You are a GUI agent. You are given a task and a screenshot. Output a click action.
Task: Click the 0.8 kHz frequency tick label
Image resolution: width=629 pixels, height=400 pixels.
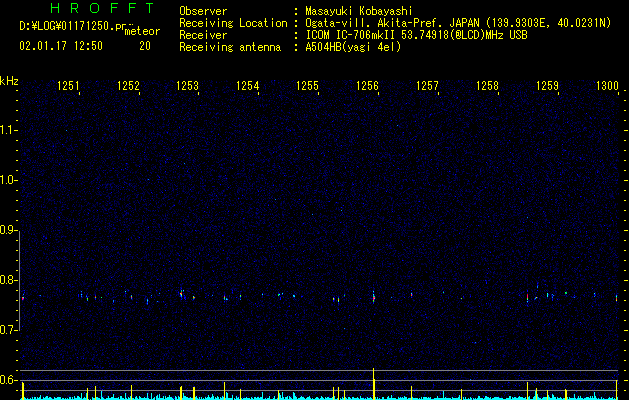(x=9, y=280)
